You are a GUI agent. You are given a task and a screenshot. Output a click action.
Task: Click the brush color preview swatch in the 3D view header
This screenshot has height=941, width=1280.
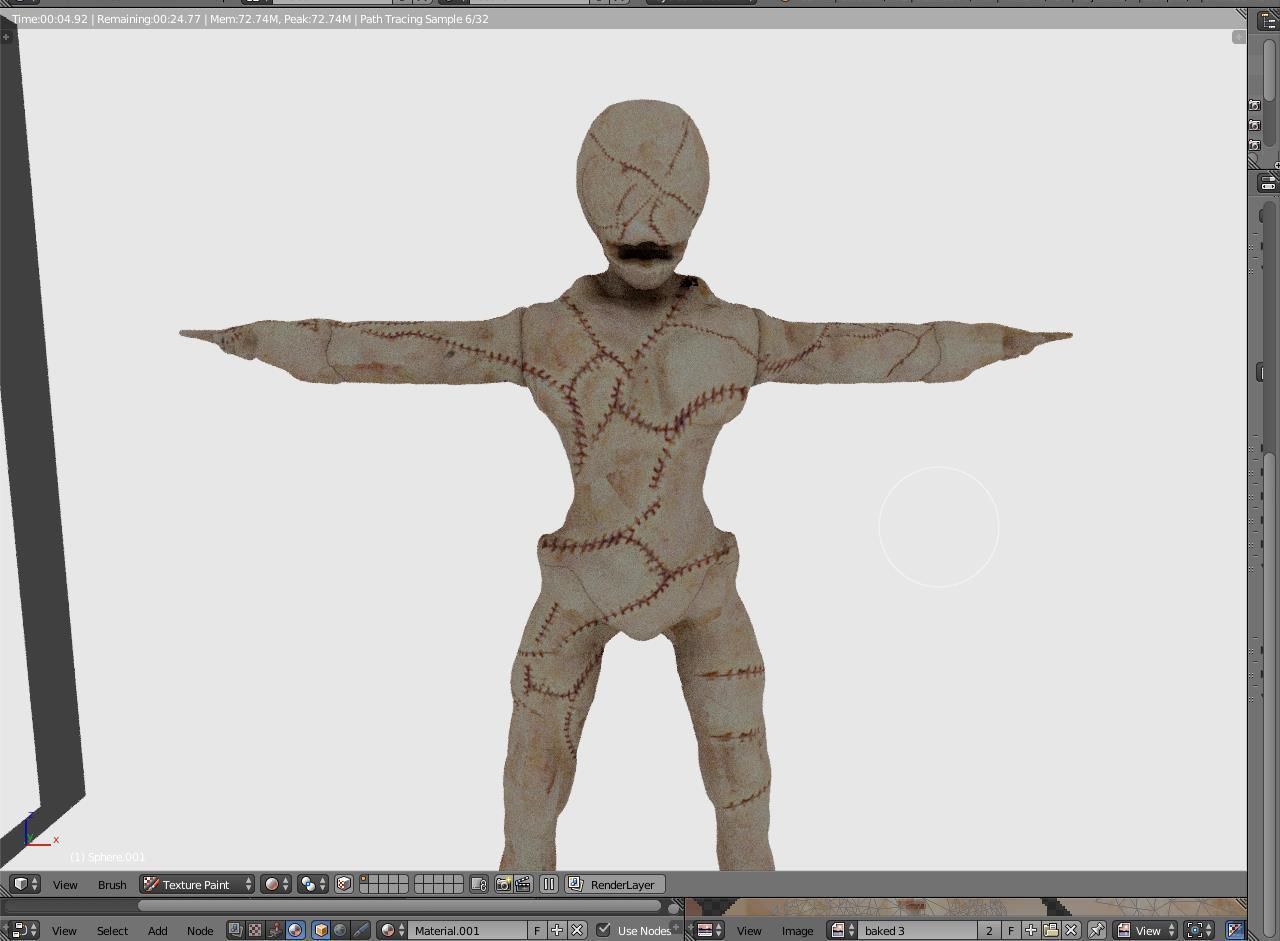270,884
